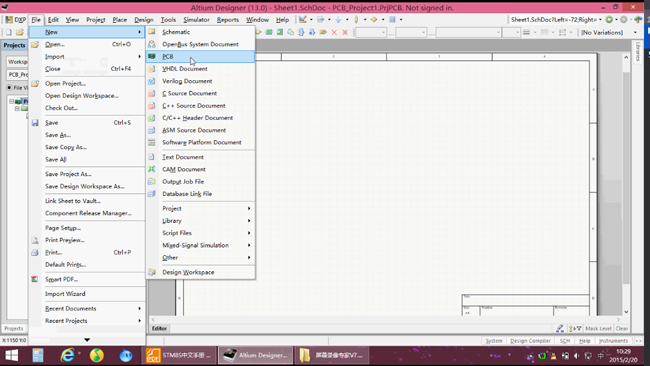Switch to the Projects panel tab
The image size is (650, 366).
[14, 329]
